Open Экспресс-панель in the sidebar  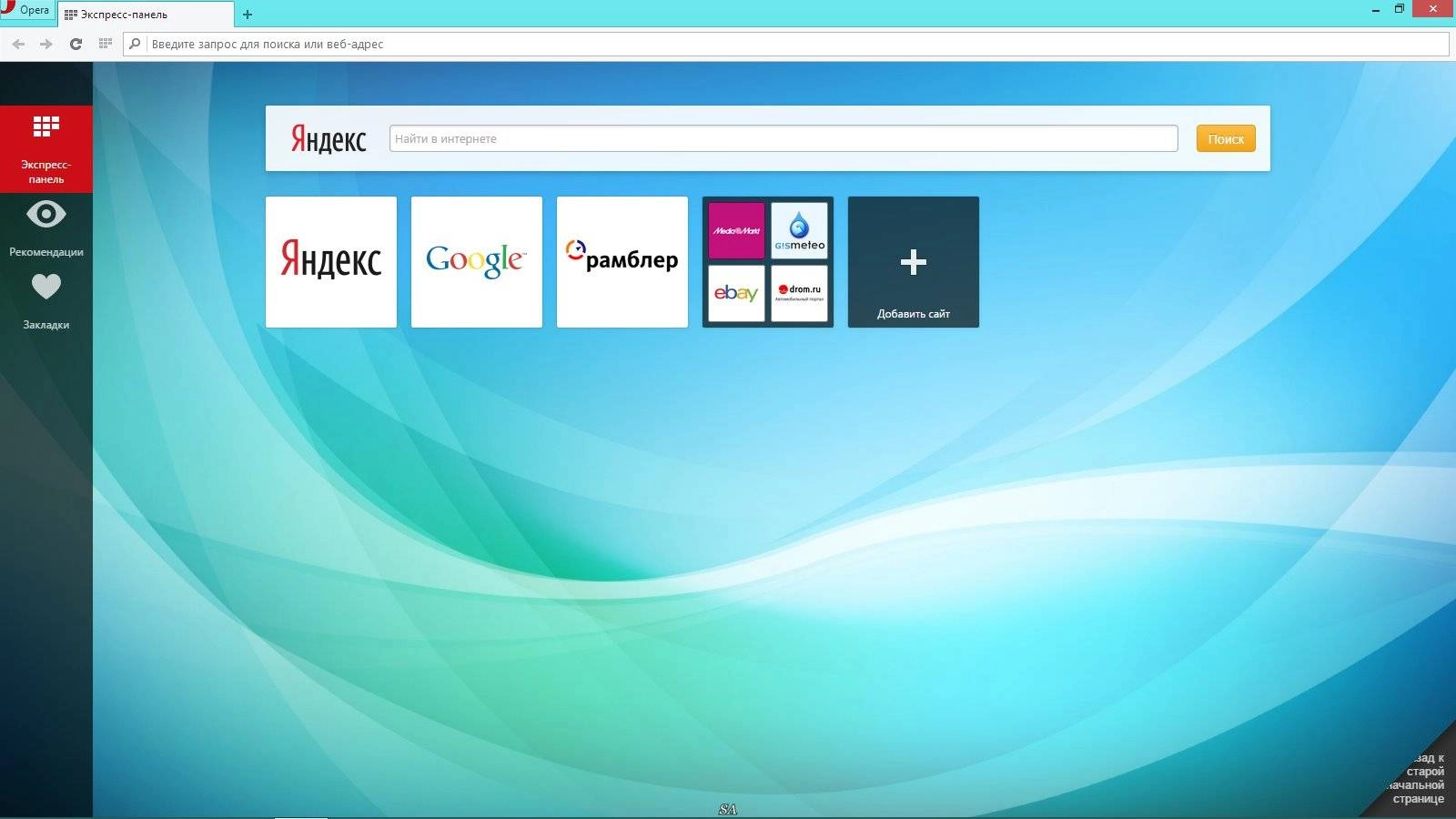coord(46,148)
